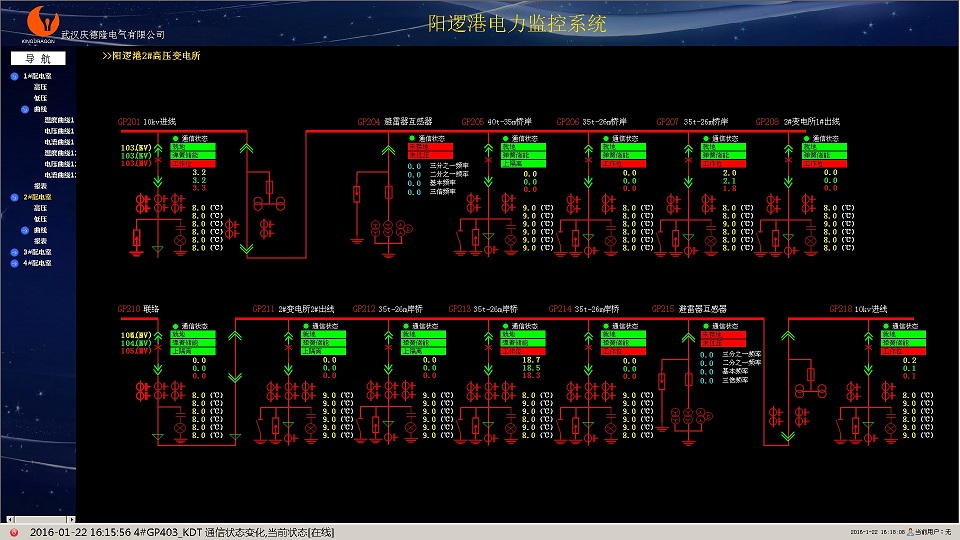Image resolution: width=960 pixels, height=540 pixels.
Task: Select the GP211 indicator lamp symbol
Action: pyautogui.click(x=311, y=428)
